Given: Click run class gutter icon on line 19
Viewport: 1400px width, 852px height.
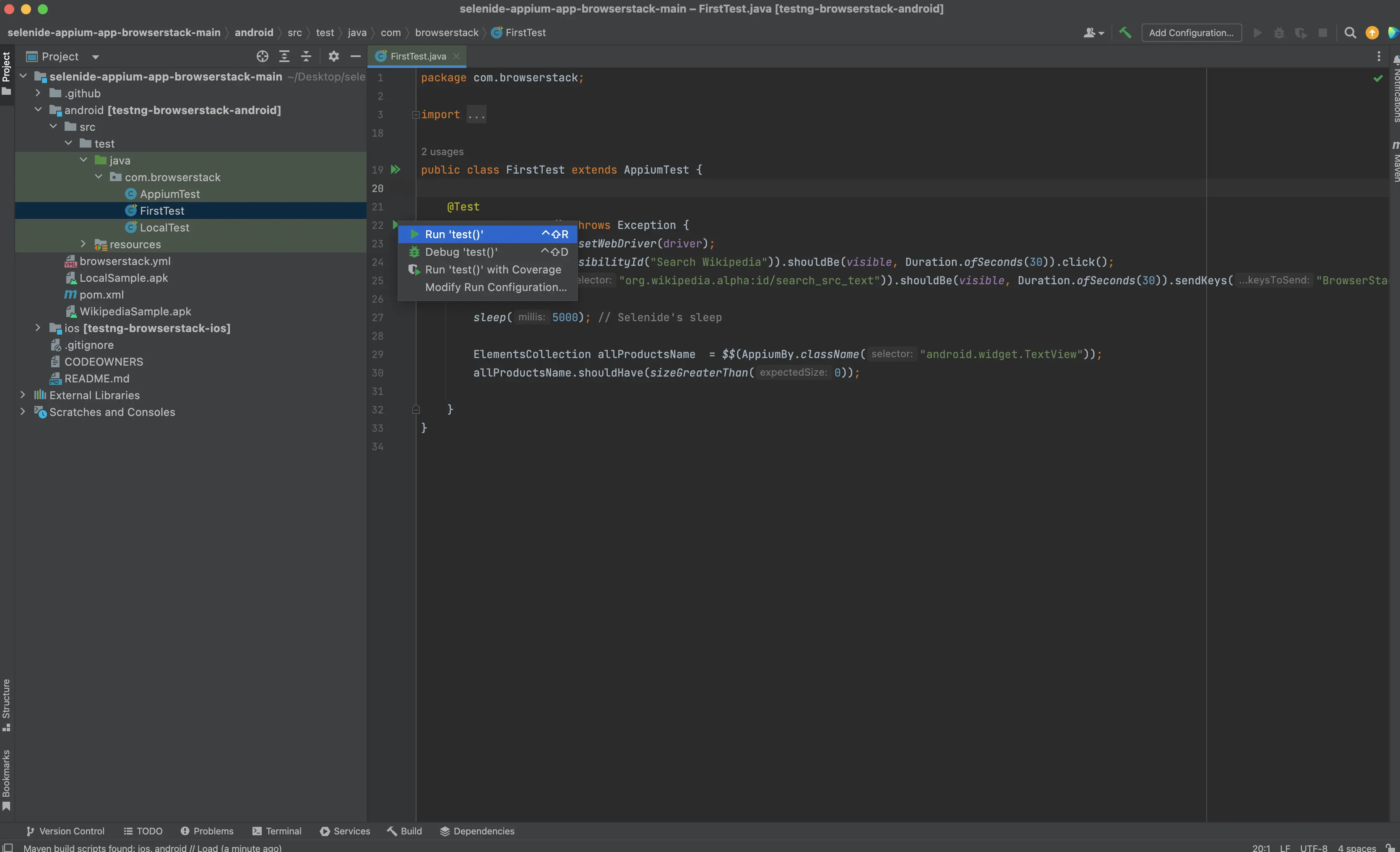Looking at the screenshot, I should [x=396, y=169].
